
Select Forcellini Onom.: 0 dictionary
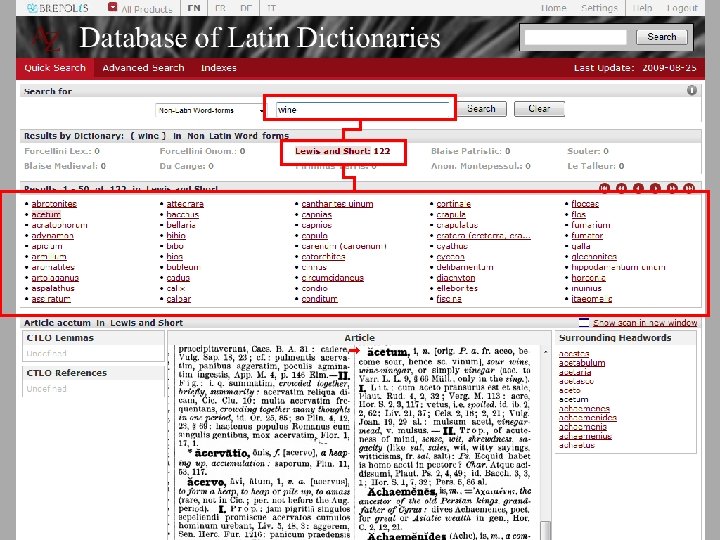click(202, 151)
